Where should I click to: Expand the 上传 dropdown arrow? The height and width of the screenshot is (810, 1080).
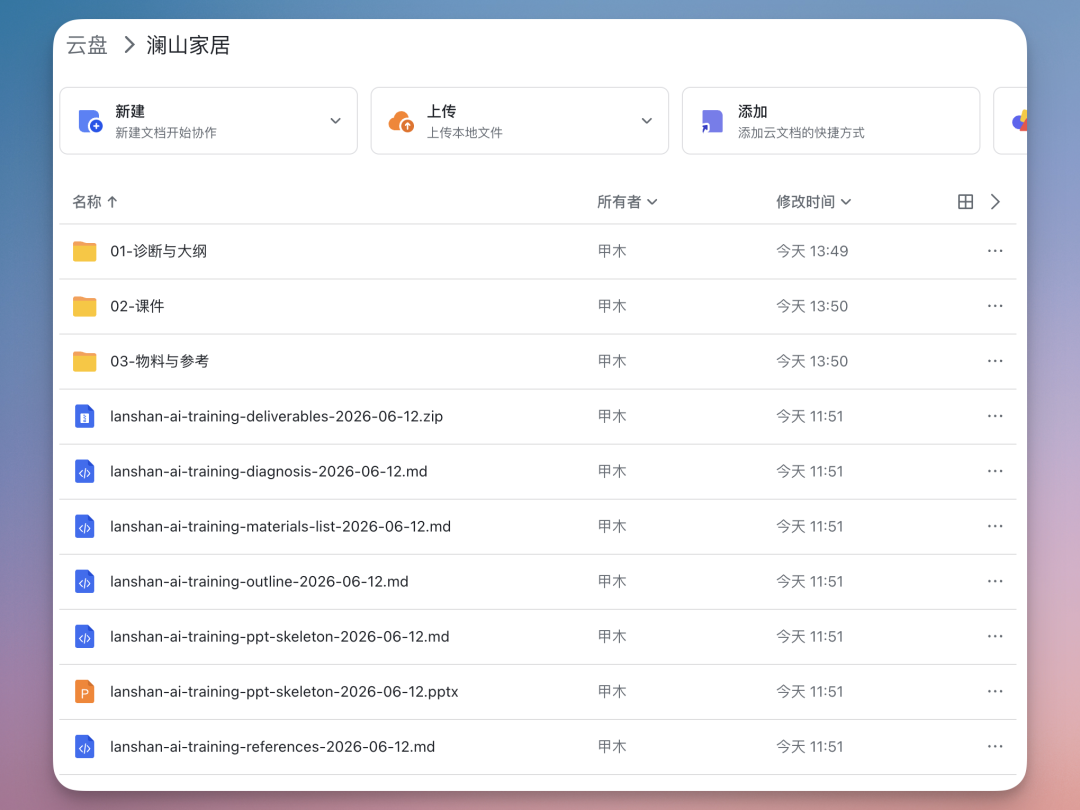click(647, 121)
